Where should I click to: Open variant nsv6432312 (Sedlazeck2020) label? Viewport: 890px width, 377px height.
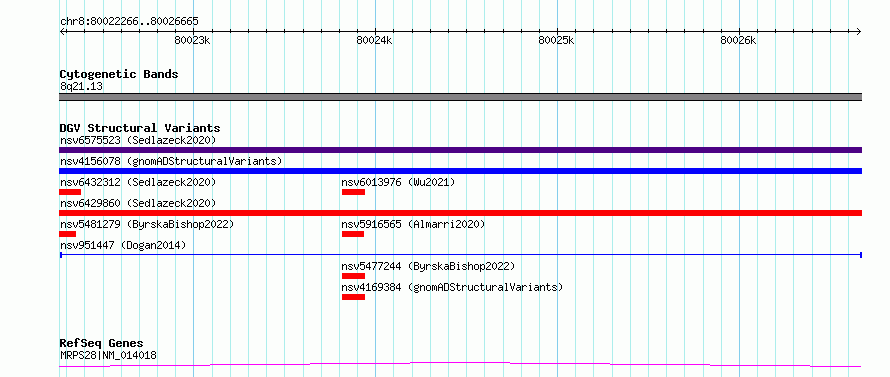tap(138, 182)
